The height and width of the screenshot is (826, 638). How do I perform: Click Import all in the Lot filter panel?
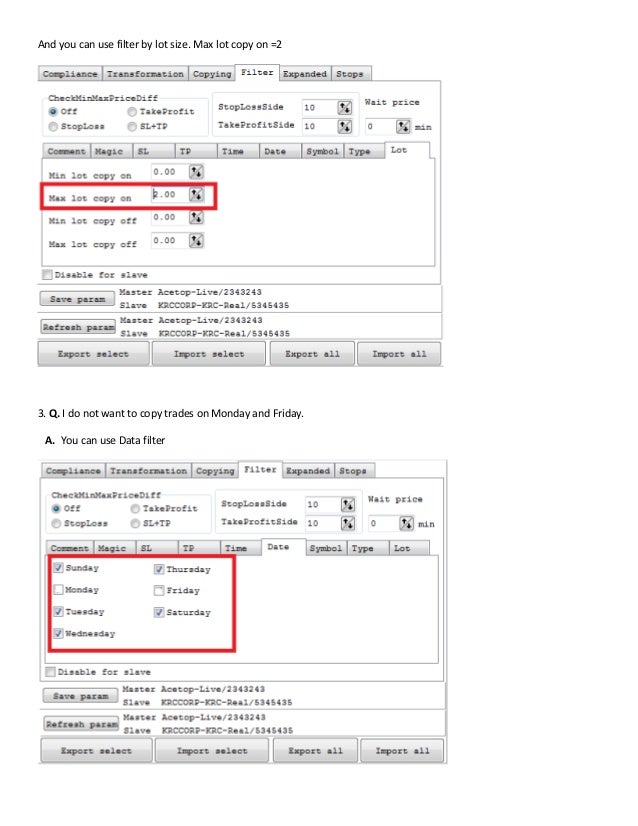(399, 354)
